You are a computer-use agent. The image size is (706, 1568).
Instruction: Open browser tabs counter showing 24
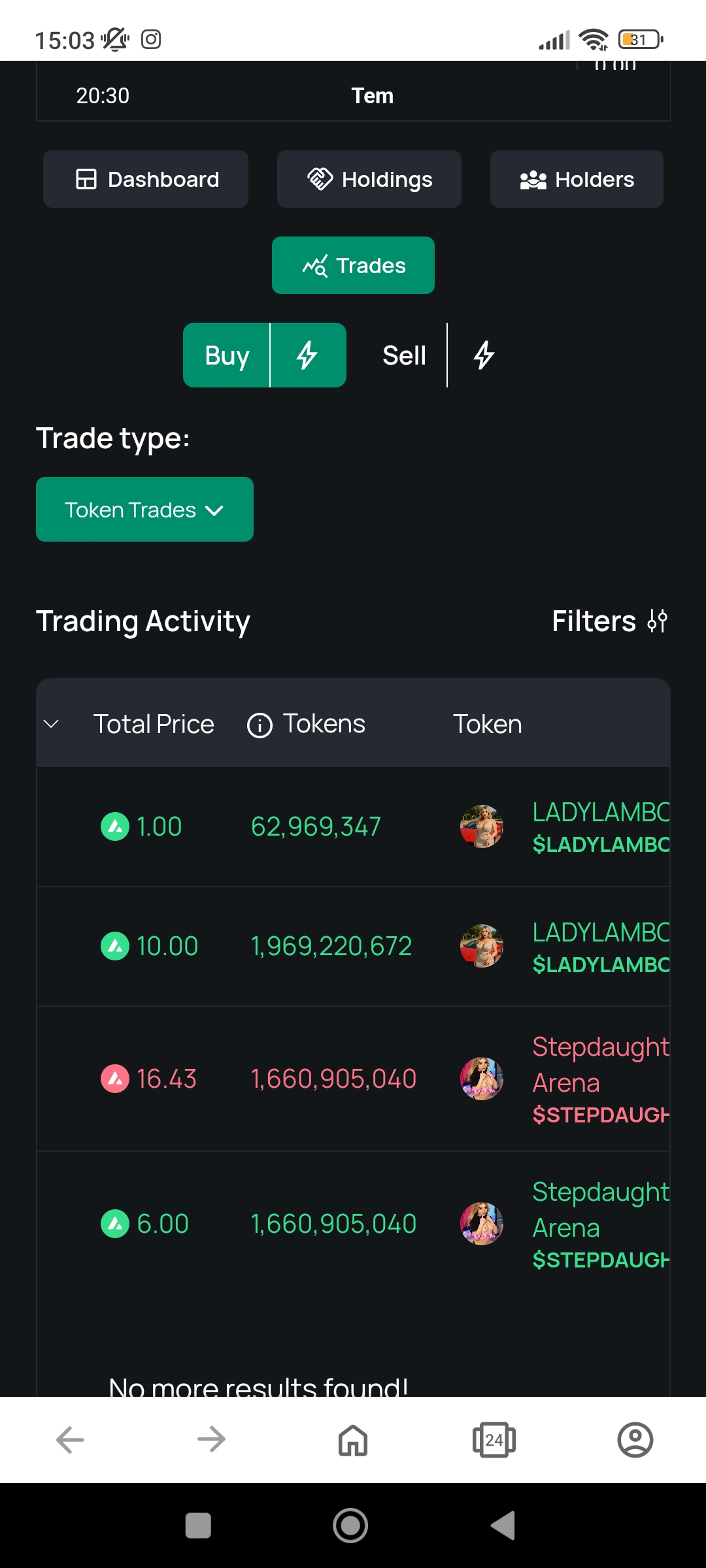point(494,1440)
